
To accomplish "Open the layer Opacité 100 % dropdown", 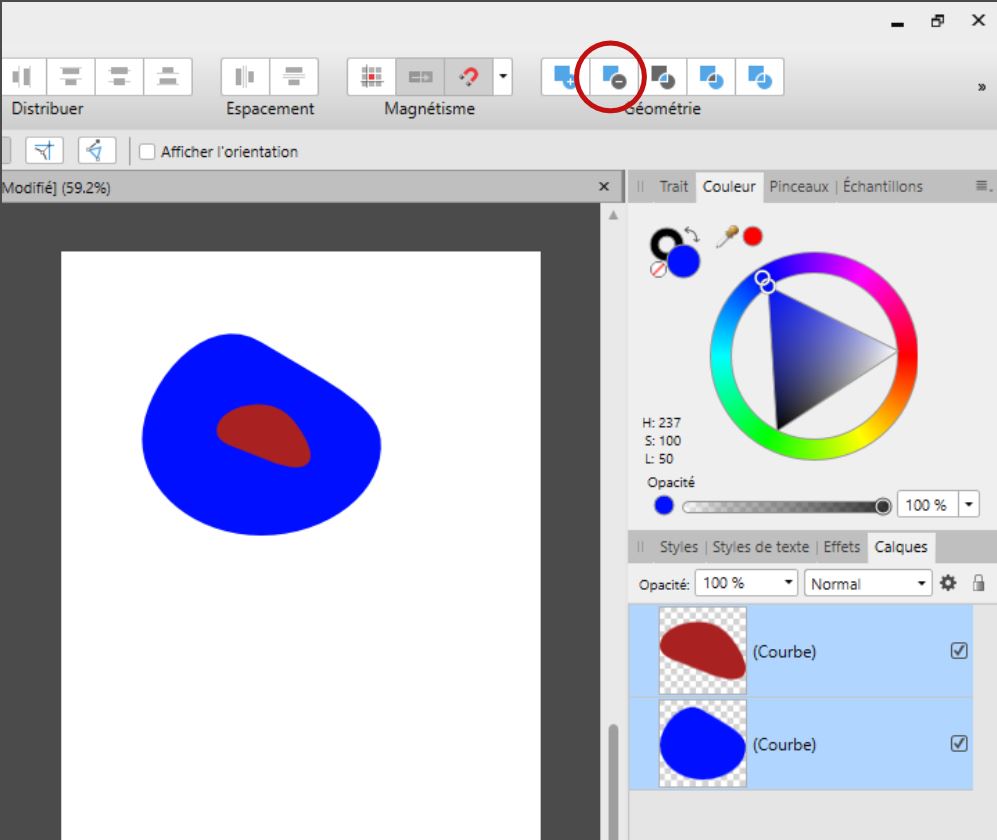I will (x=746, y=583).
